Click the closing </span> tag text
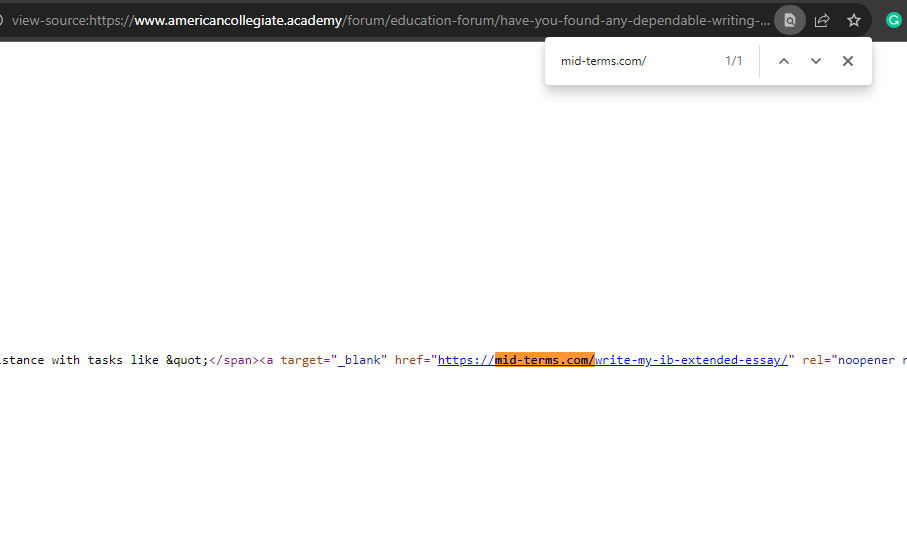The width and height of the screenshot is (907, 550). [x=234, y=360]
